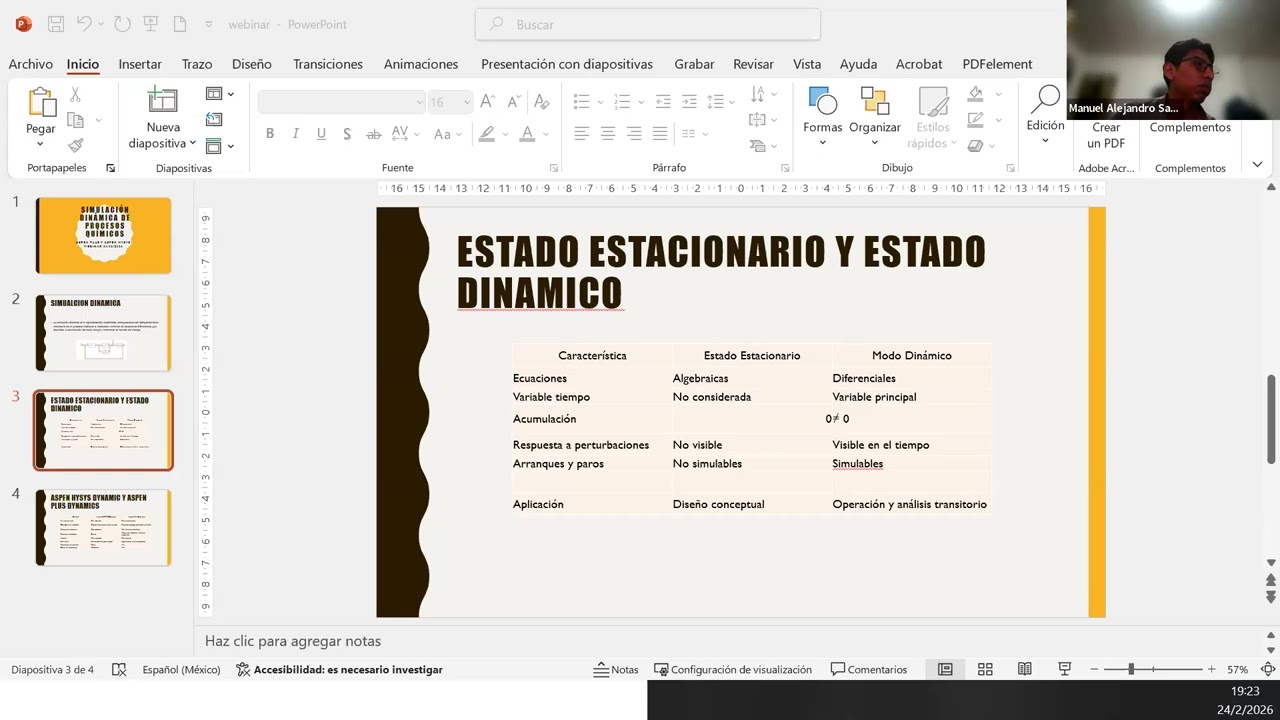
Task: Toggle Align text left
Action: [581, 133]
